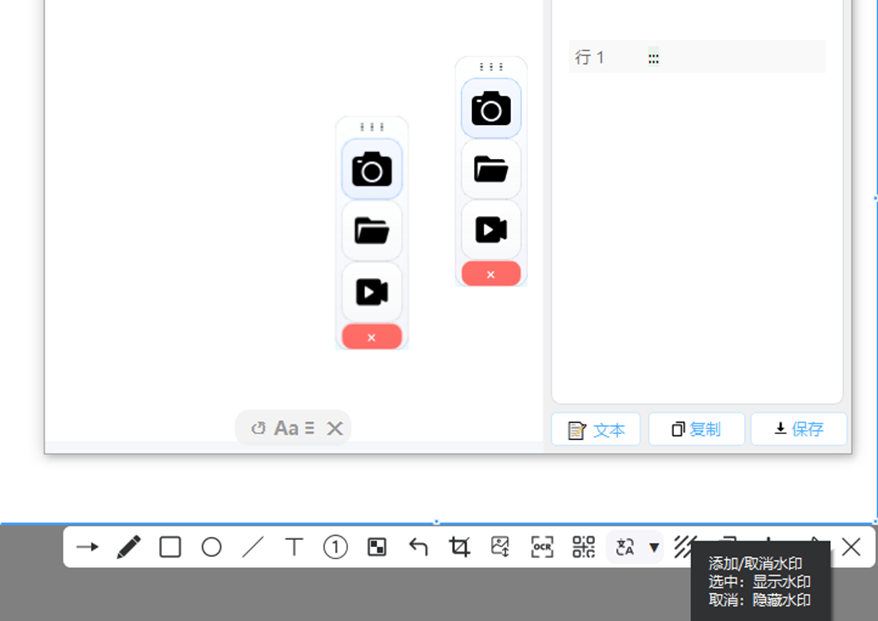Select the rectangle shape tool
The image size is (878, 621).
[x=170, y=547]
